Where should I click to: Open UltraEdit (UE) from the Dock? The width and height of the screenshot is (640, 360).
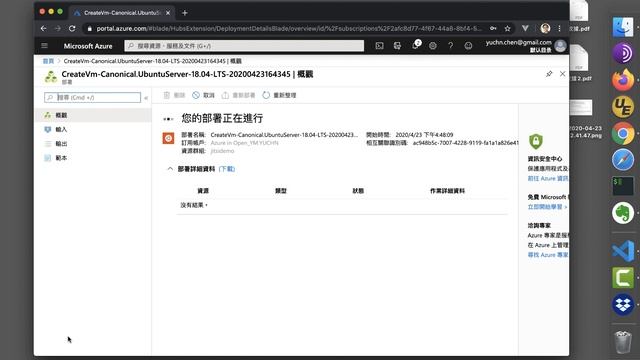(x=623, y=107)
